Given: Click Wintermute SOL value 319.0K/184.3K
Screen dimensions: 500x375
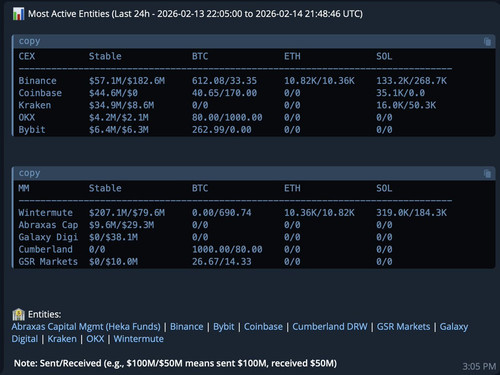Looking at the screenshot, I should tap(412, 213).
